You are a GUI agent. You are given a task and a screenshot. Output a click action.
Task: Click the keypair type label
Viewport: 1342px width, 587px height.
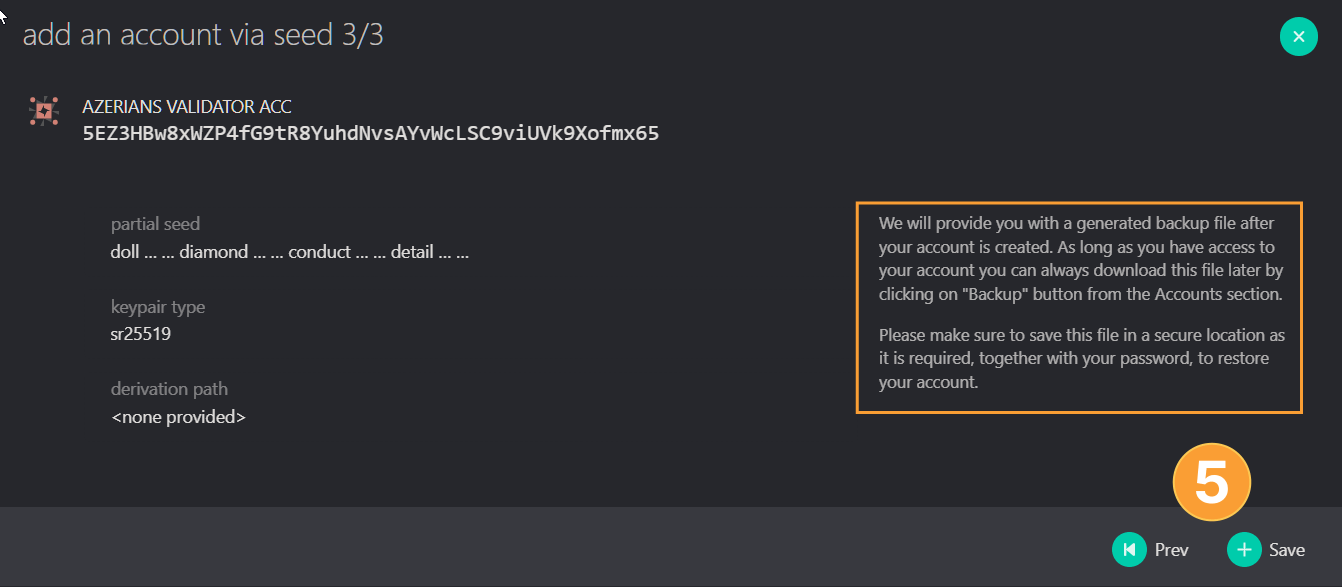point(158,307)
